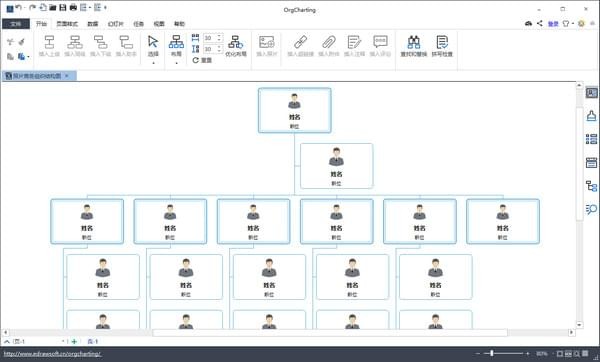Click Insert Superior (插入上级) icon
The height and width of the screenshot is (362, 600).
[49, 42]
